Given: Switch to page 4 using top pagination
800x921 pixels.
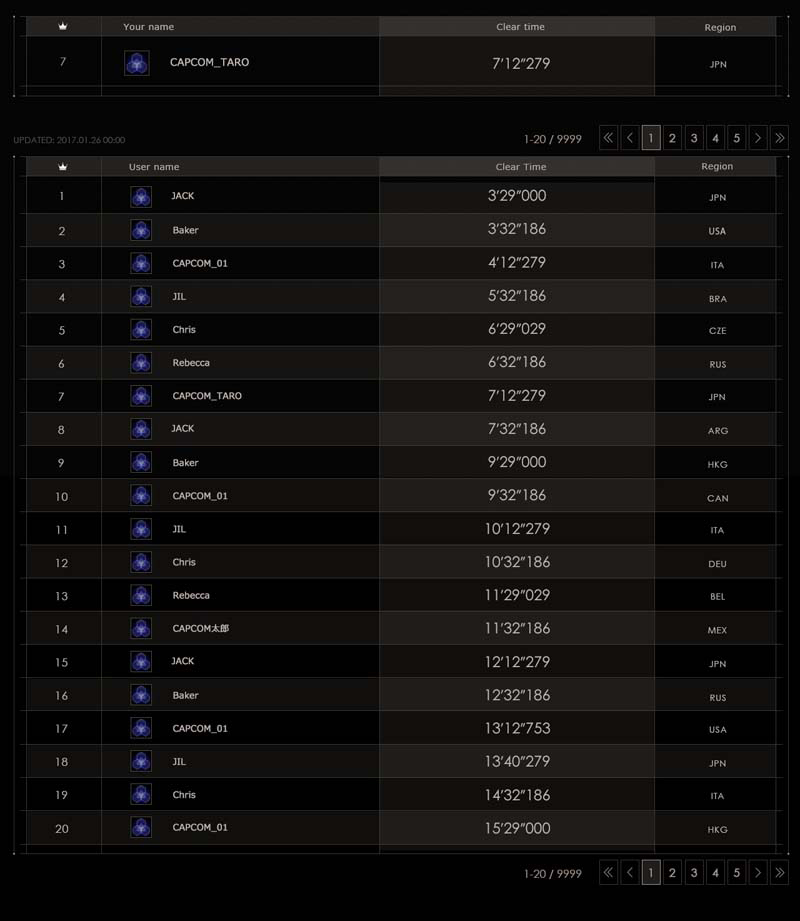Looking at the screenshot, I should tap(715, 138).
